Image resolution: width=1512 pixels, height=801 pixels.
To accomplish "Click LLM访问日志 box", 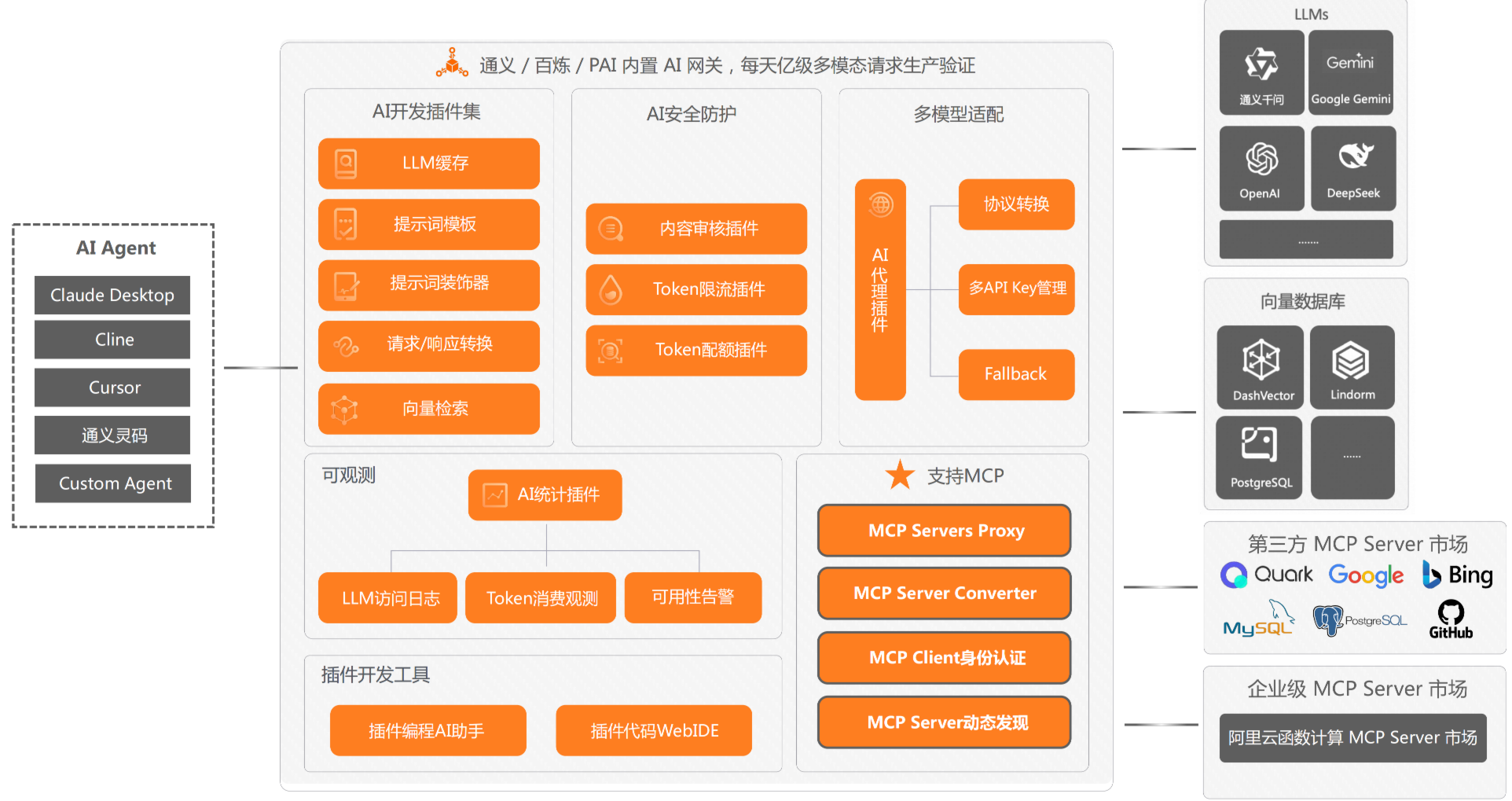I will pyautogui.click(x=387, y=598).
